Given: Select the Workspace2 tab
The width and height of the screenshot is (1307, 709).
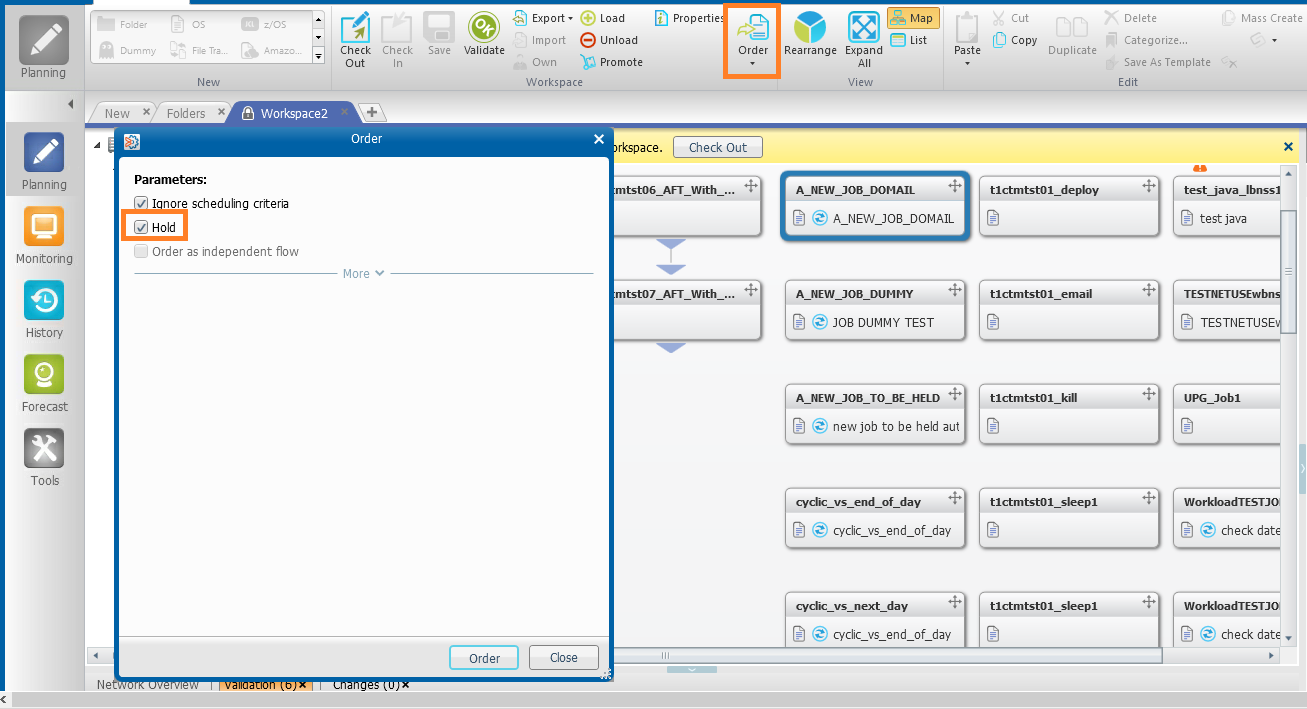Looking at the screenshot, I should (294, 113).
